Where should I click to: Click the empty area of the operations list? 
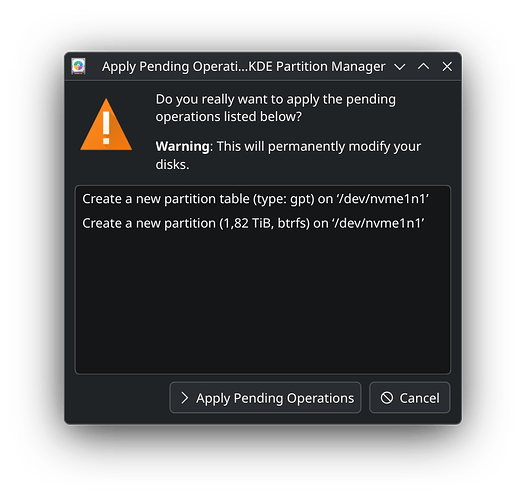pyautogui.click(x=263, y=303)
